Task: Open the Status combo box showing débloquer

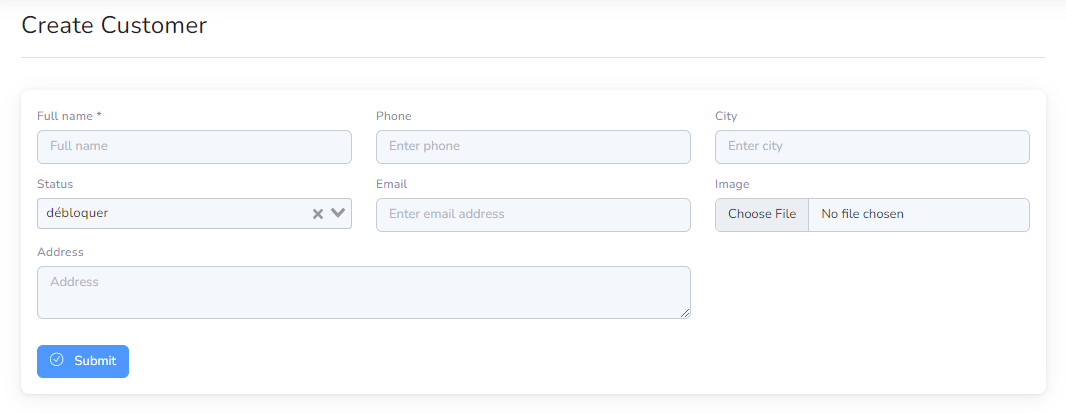Action: [194, 214]
